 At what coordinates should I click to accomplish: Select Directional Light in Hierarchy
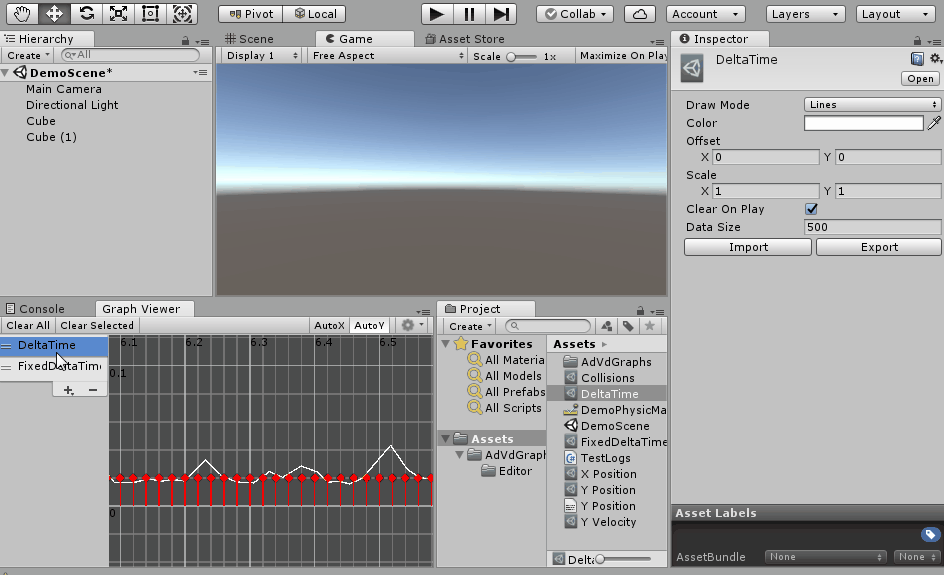[72, 105]
